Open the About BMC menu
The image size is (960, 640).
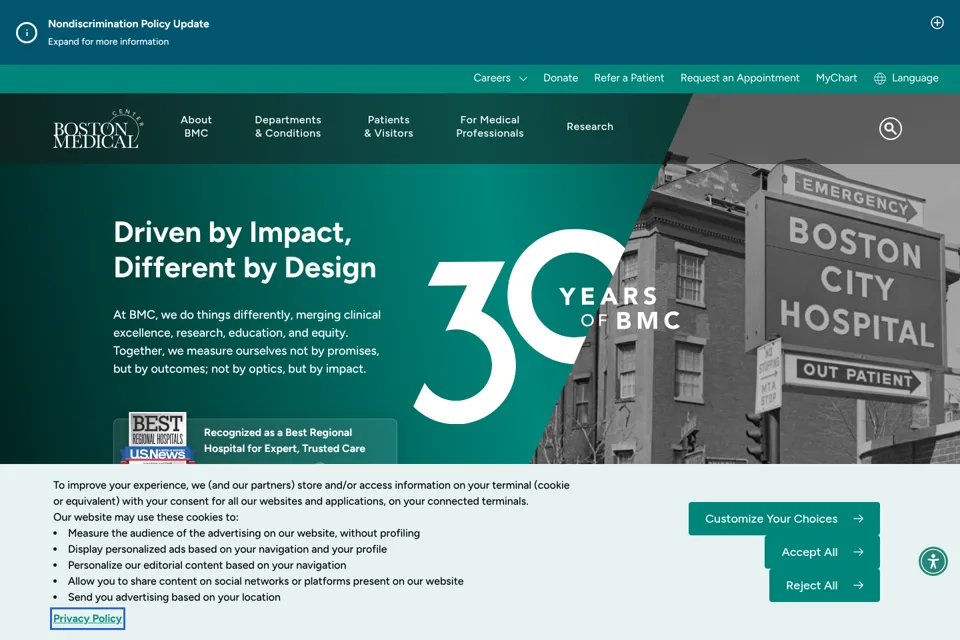(x=196, y=126)
